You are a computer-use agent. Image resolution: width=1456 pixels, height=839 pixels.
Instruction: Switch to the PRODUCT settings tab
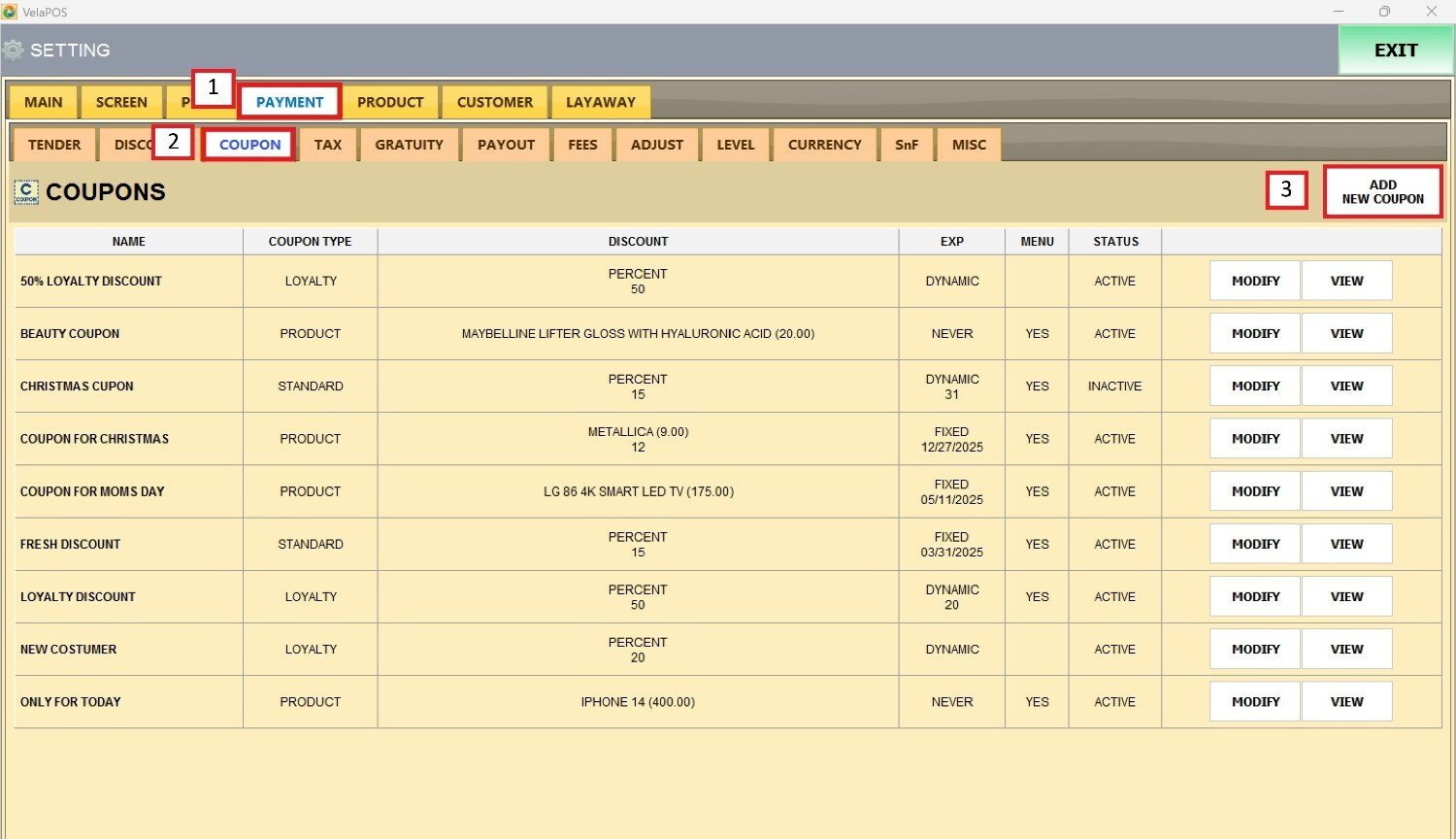[390, 102]
